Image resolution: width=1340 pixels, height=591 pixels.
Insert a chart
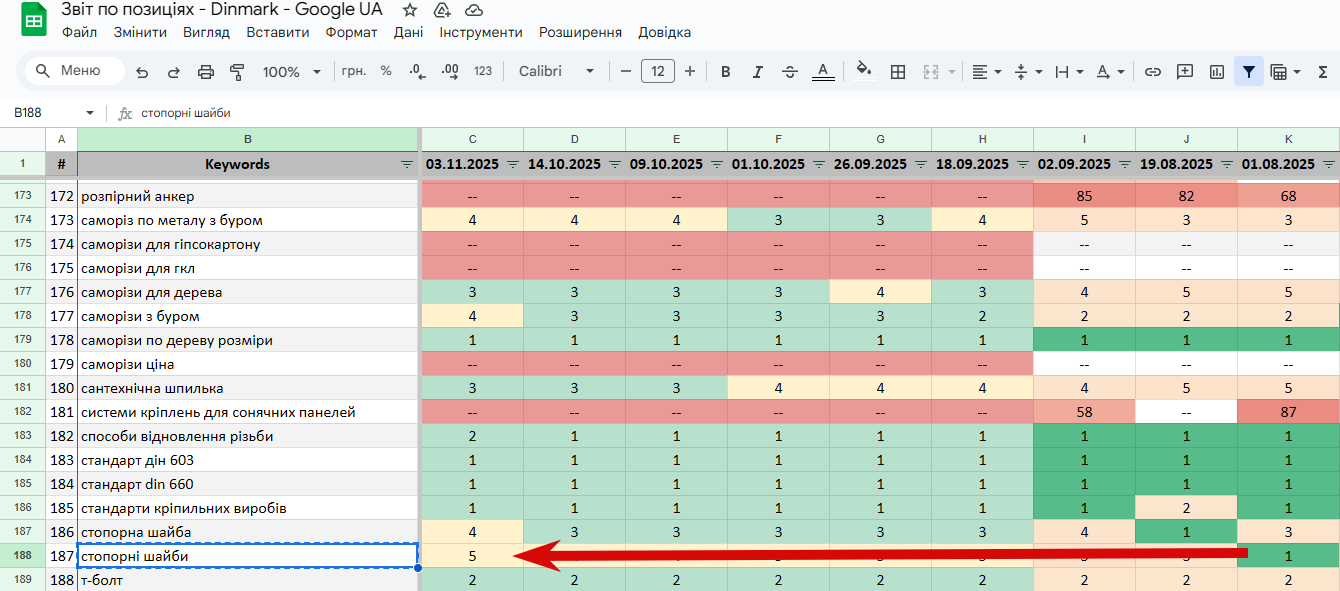pyautogui.click(x=1217, y=72)
